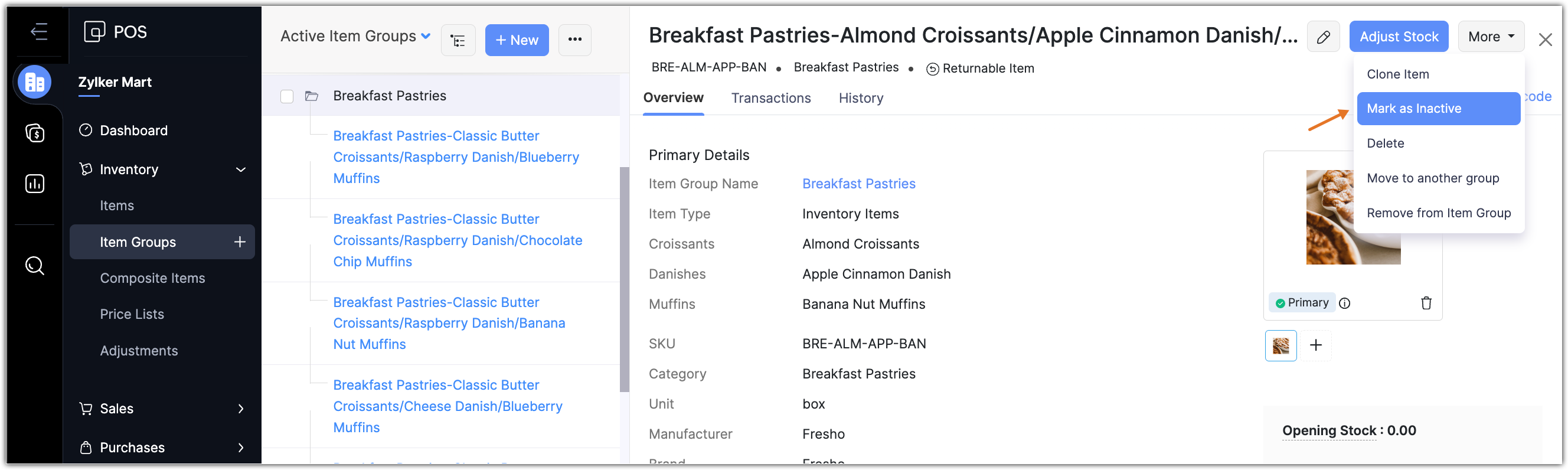Image resolution: width=1568 pixels, height=470 pixels.
Task: Expand the Sales section in sidebar
Action: [241, 409]
